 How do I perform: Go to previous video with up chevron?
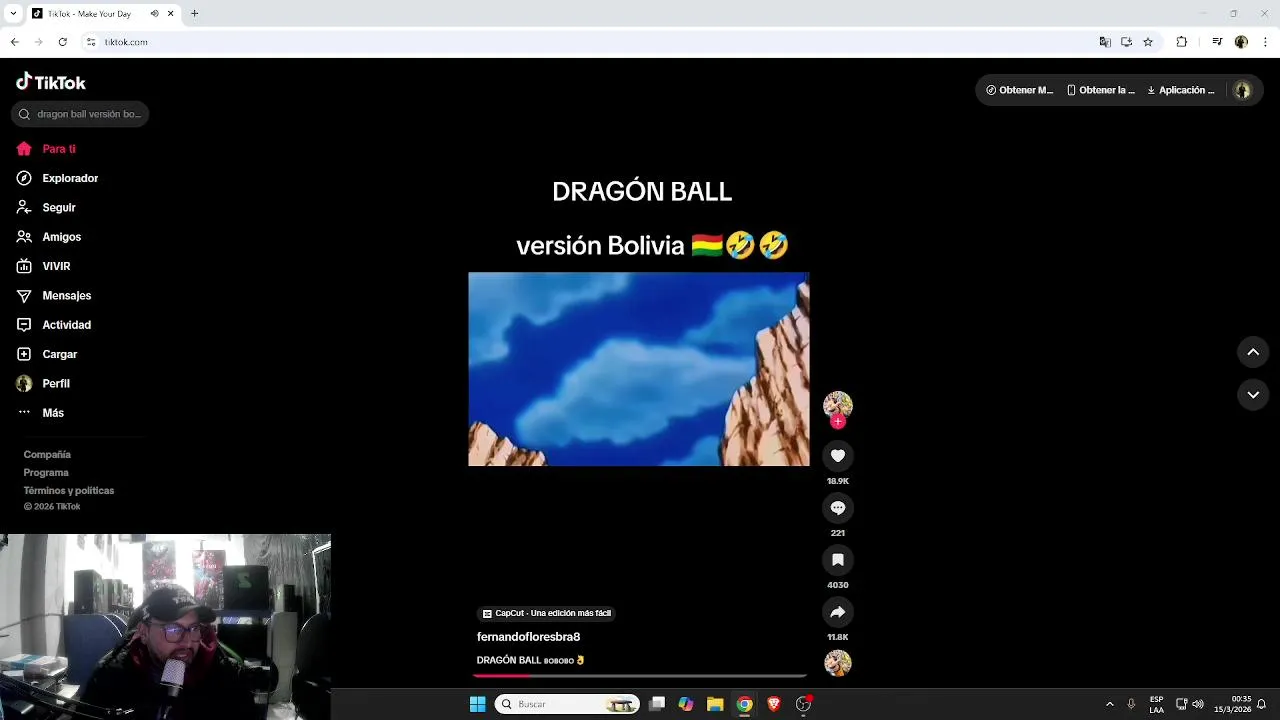tap(1253, 352)
